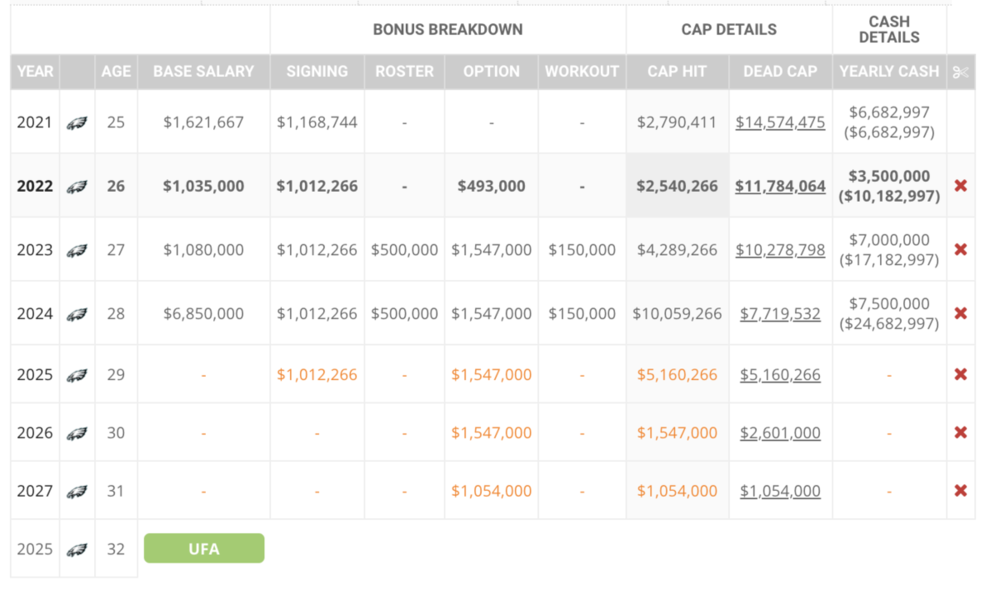This screenshot has height=590, width=1000.
Task: Click the $10,278,798 dead cap value
Action: (780, 250)
